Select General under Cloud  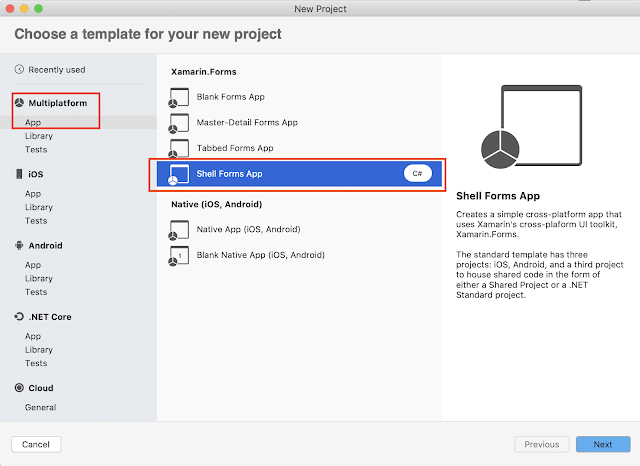coord(40,407)
